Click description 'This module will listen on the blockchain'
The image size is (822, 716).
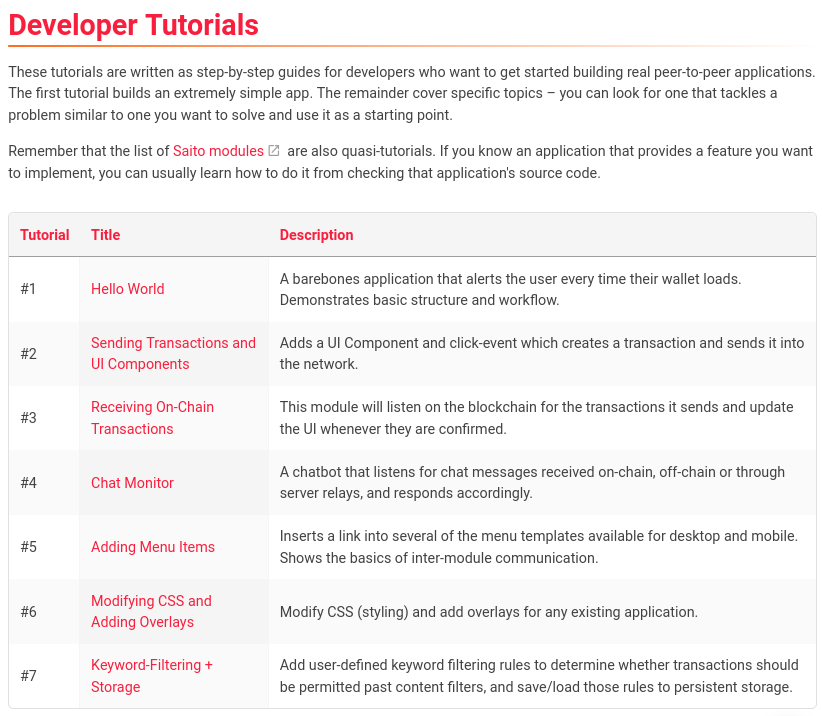click(x=536, y=418)
